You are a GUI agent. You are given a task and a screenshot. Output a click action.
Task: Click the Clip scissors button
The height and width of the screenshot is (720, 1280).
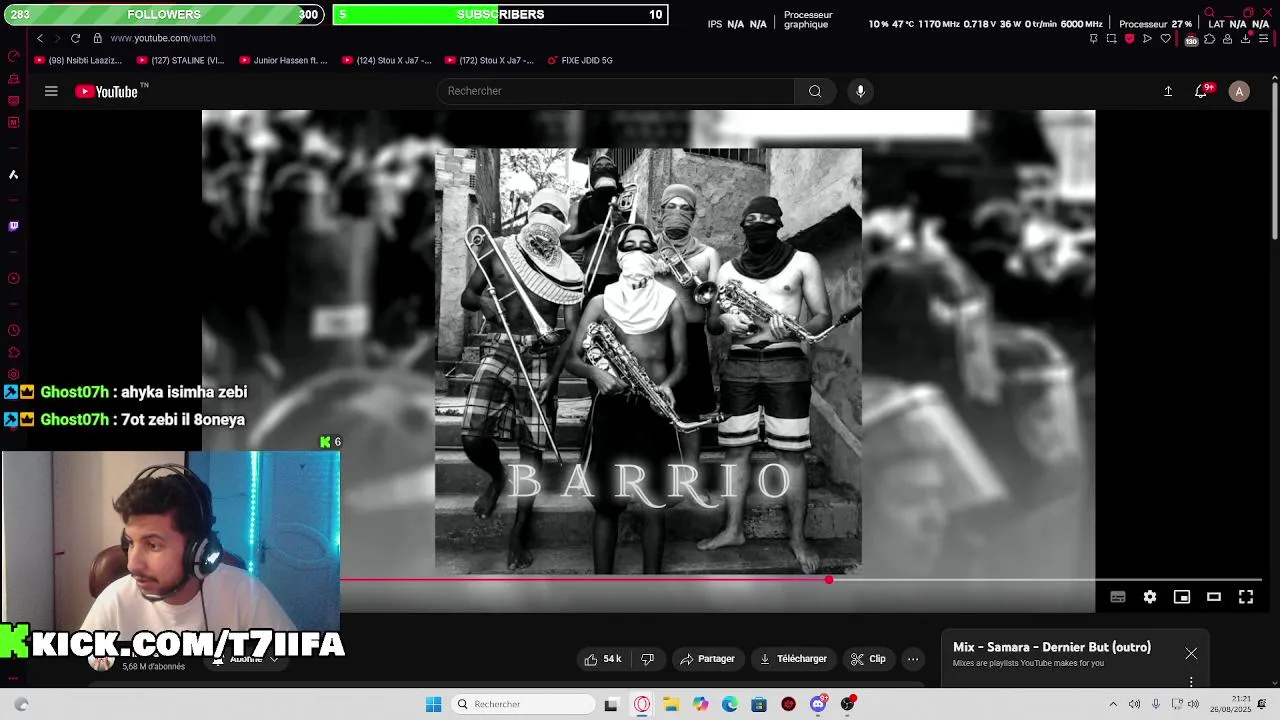868,659
